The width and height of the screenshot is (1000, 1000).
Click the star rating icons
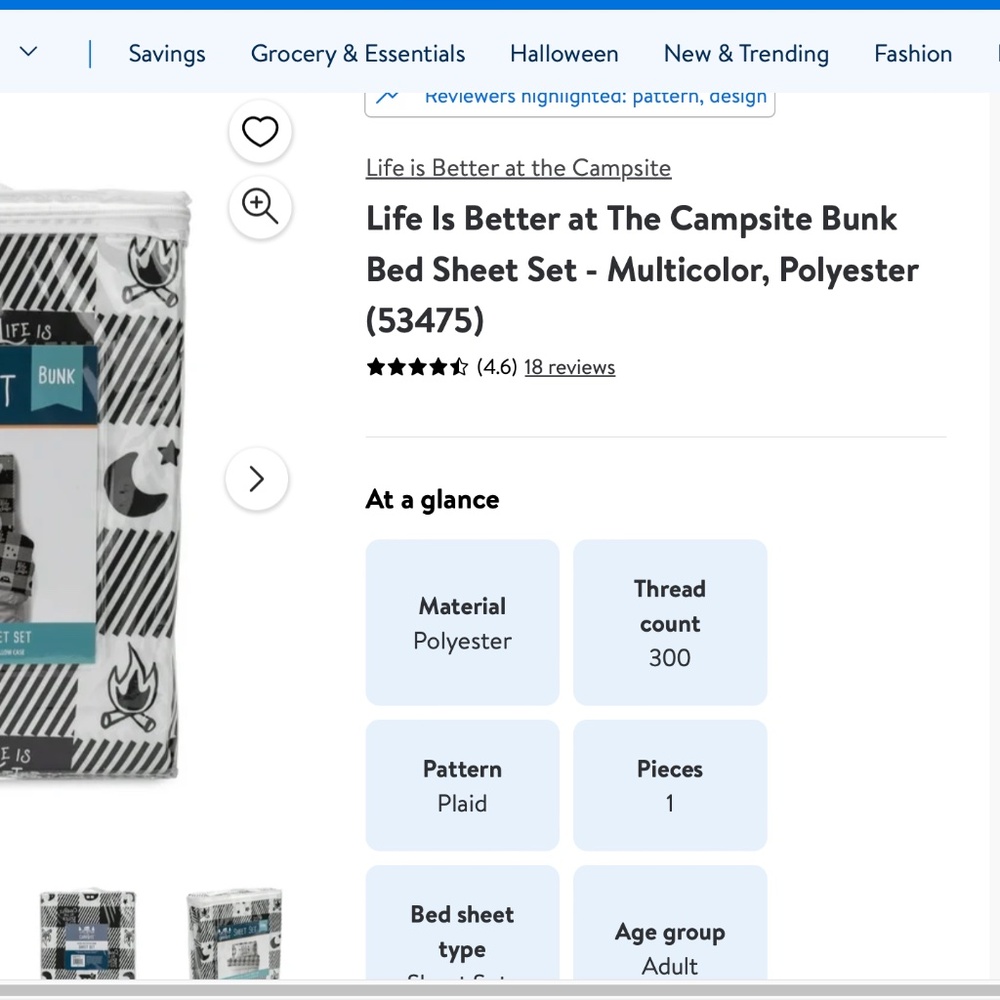418,367
